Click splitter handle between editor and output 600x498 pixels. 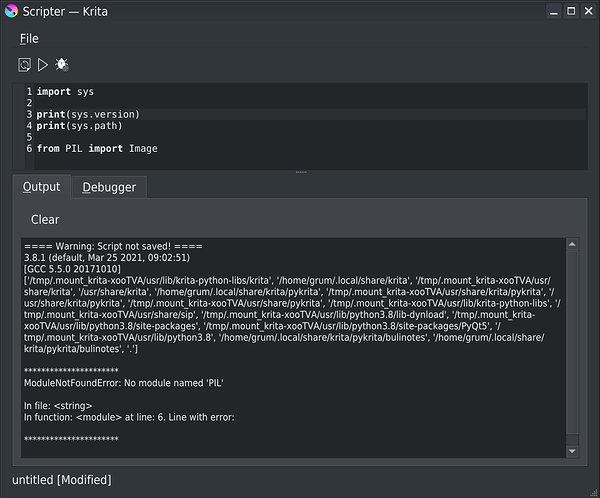(301, 172)
